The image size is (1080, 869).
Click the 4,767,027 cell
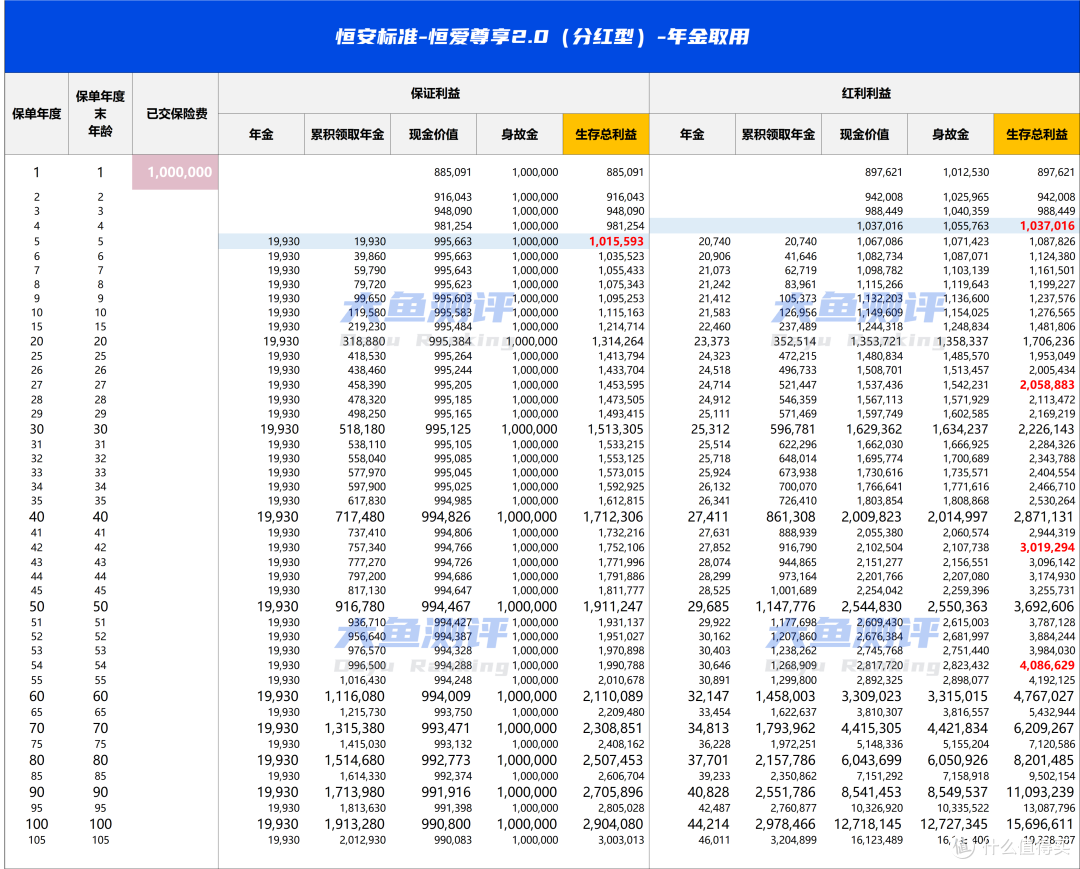click(1044, 696)
